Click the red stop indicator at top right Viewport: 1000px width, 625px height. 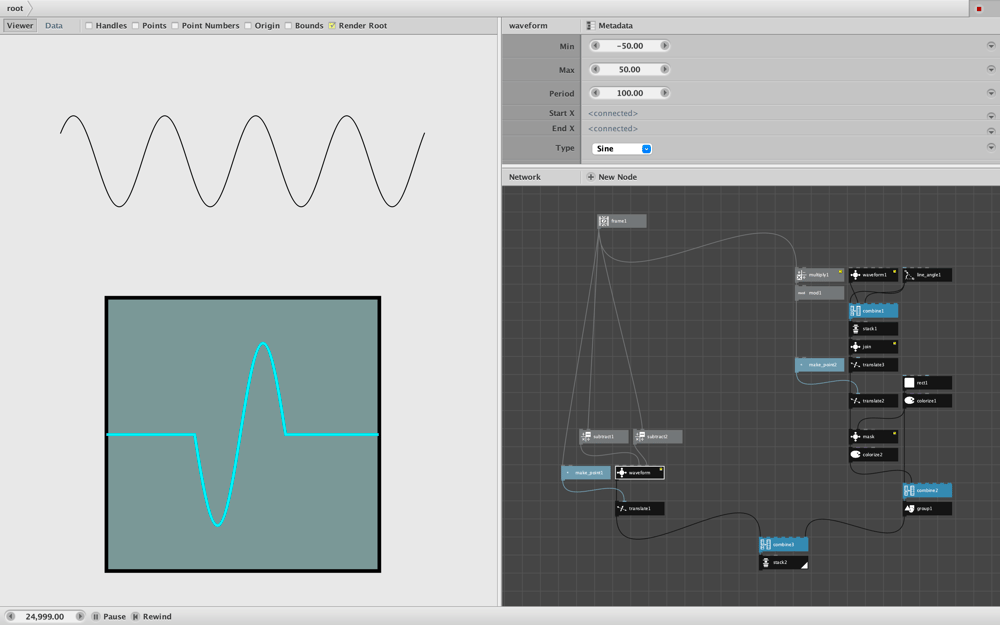point(979,8)
